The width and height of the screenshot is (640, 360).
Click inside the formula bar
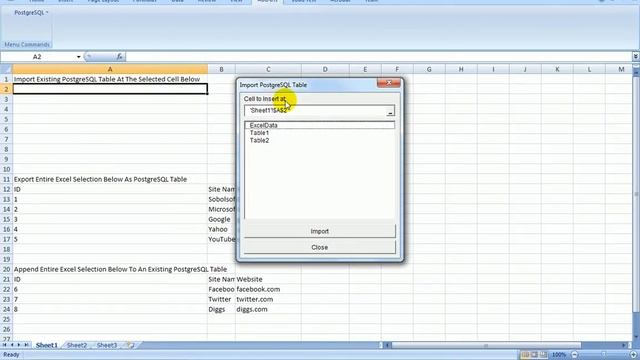coord(378,57)
